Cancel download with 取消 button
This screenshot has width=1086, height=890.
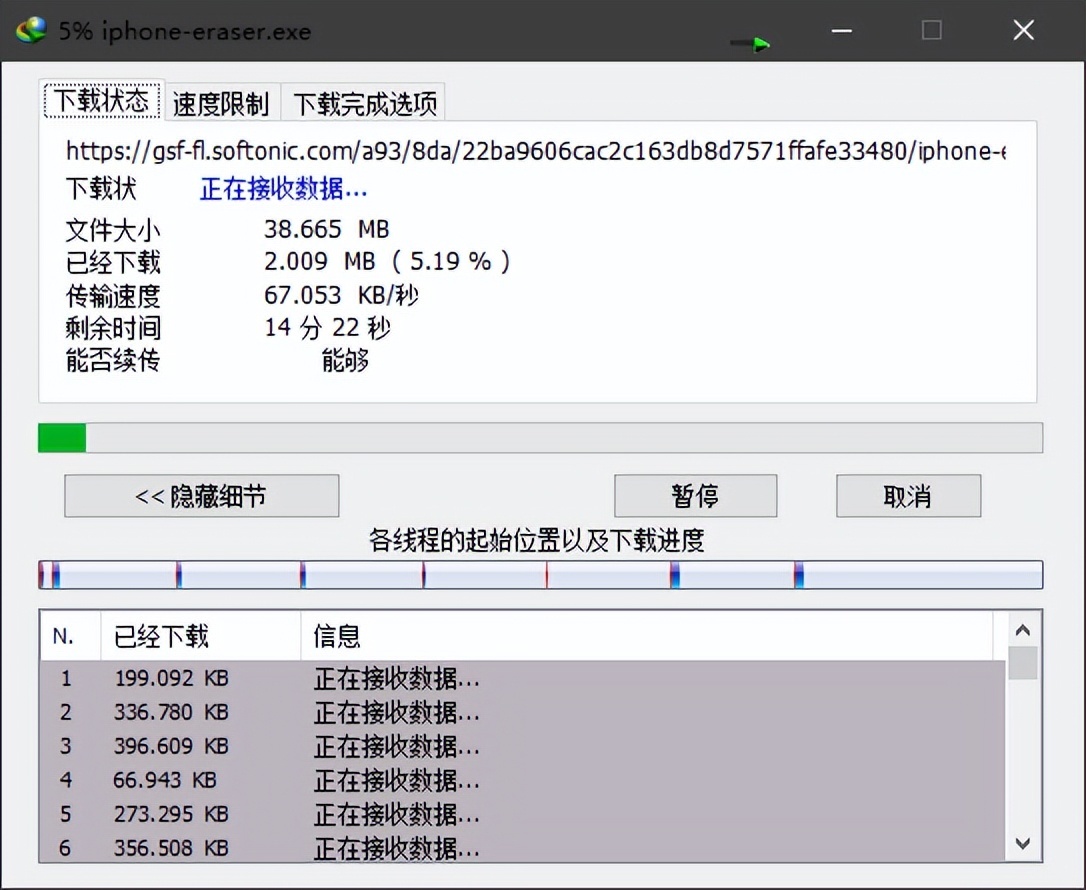[908, 496]
